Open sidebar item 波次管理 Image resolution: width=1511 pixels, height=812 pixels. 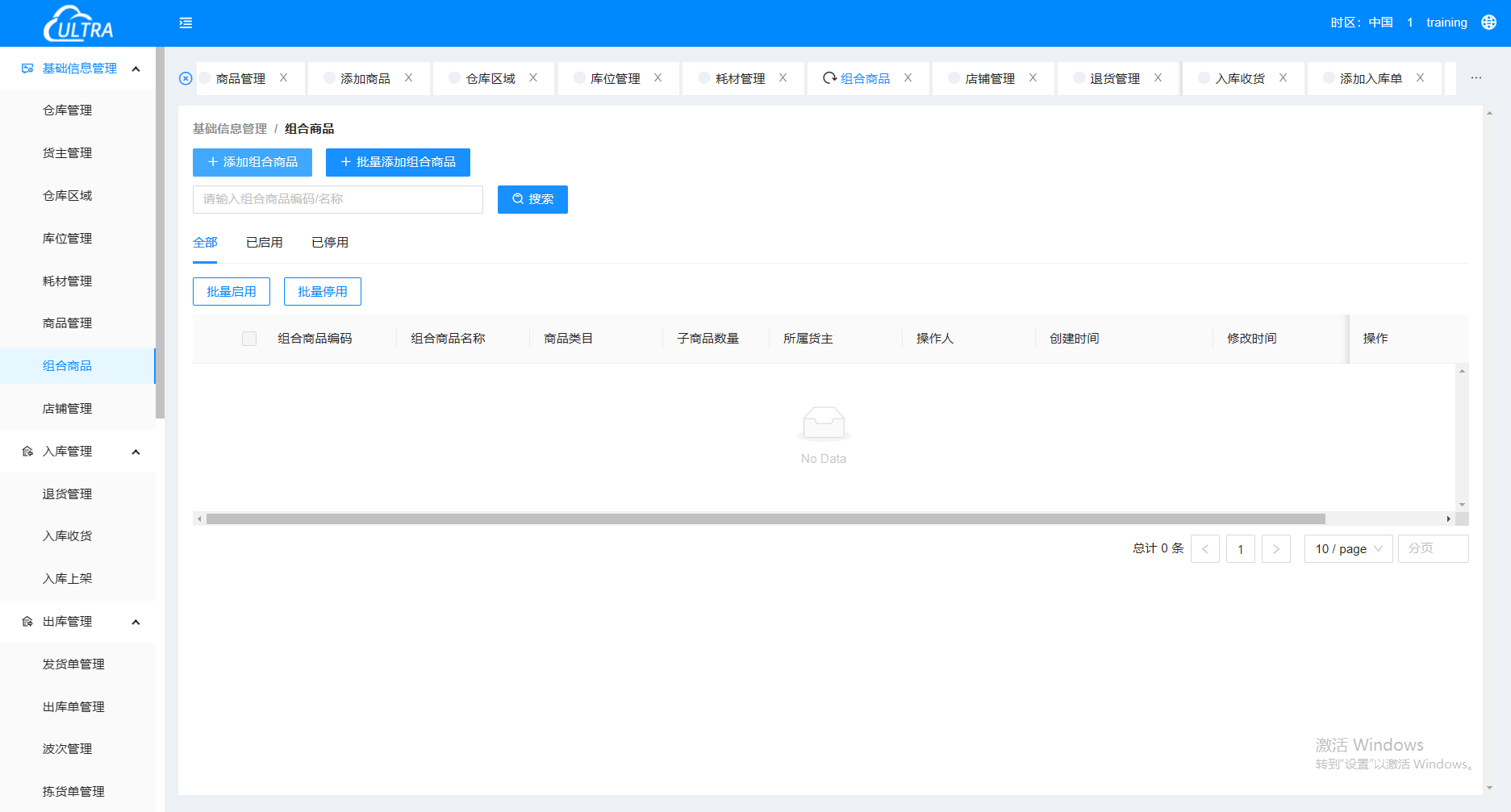67,749
